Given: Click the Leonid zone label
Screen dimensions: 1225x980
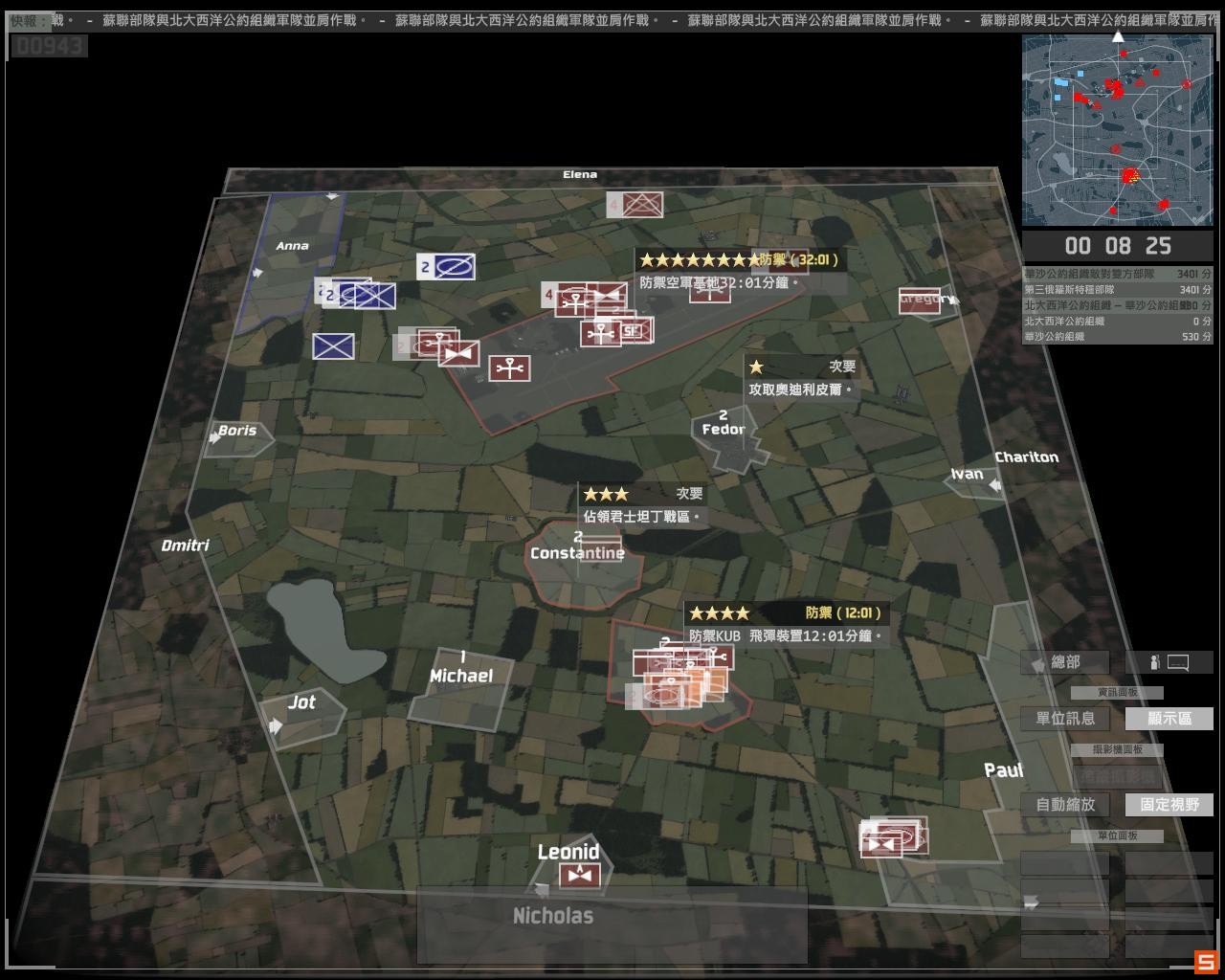Looking at the screenshot, I should [568, 852].
